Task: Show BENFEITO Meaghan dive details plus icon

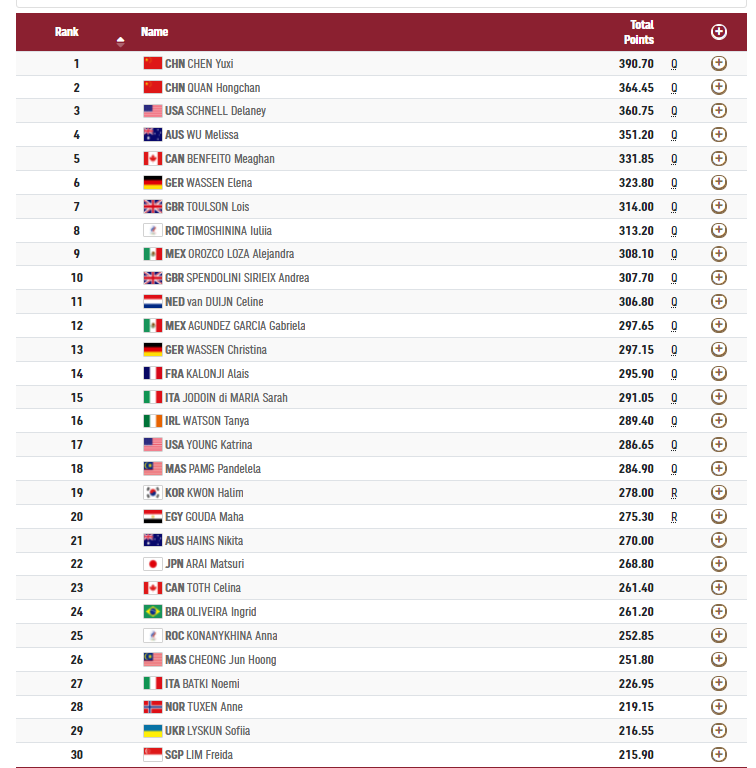Action: click(718, 158)
